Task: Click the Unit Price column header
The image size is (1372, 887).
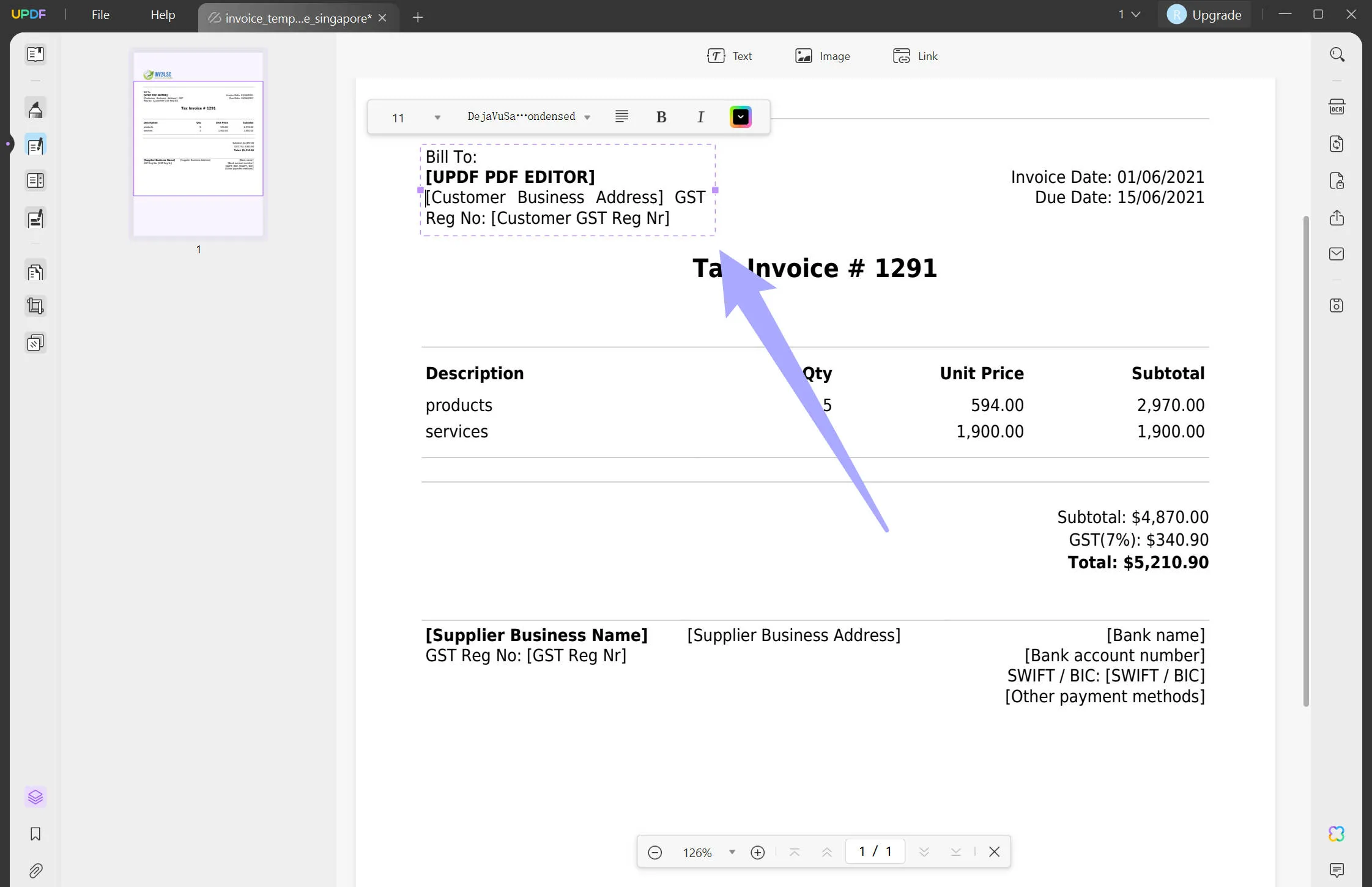Action: pos(981,374)
